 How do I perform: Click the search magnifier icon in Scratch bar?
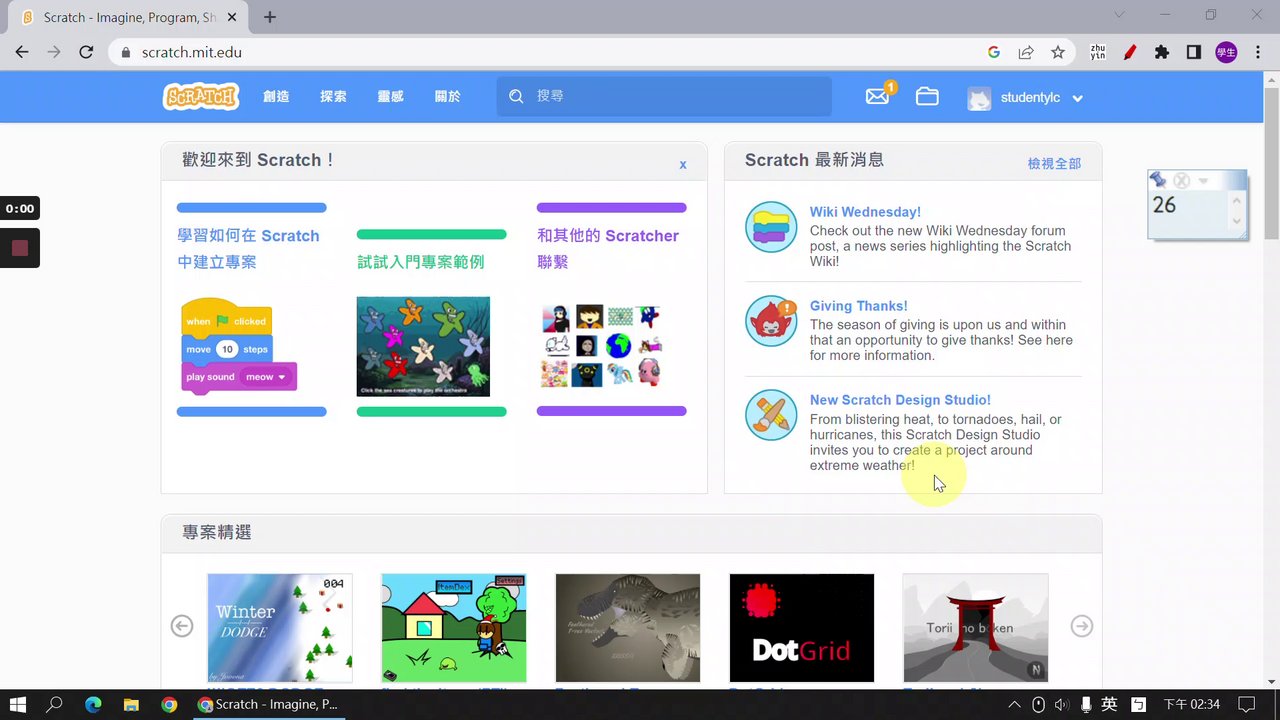click(x=516, y=96)
